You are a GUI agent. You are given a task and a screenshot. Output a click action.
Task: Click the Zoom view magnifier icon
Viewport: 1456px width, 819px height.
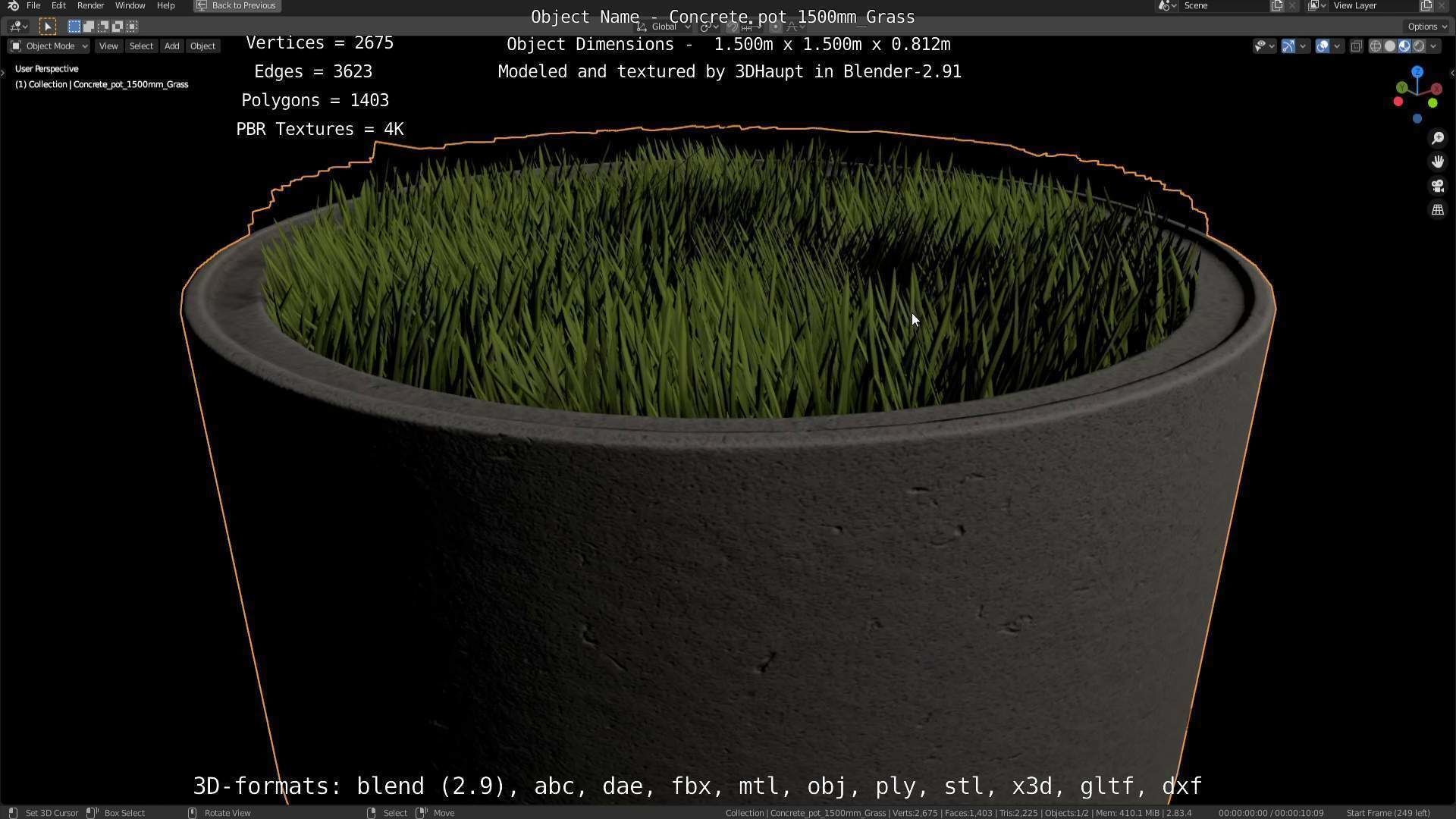pyautogui.click(x=1437, y=138)
